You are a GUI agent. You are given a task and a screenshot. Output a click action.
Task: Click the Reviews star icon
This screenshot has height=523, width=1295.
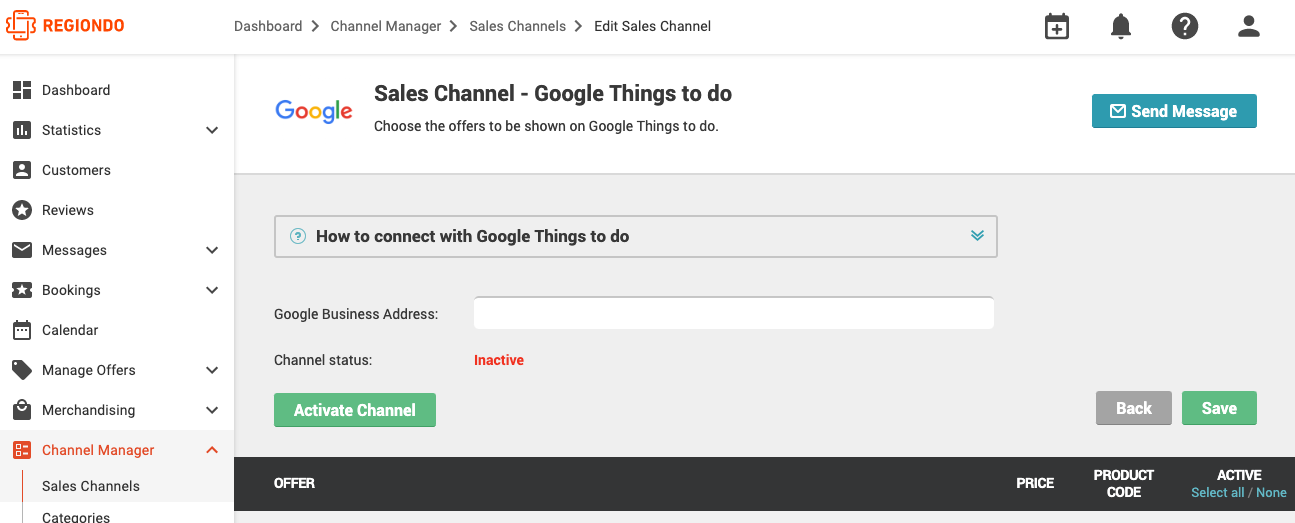pos(22,210)
